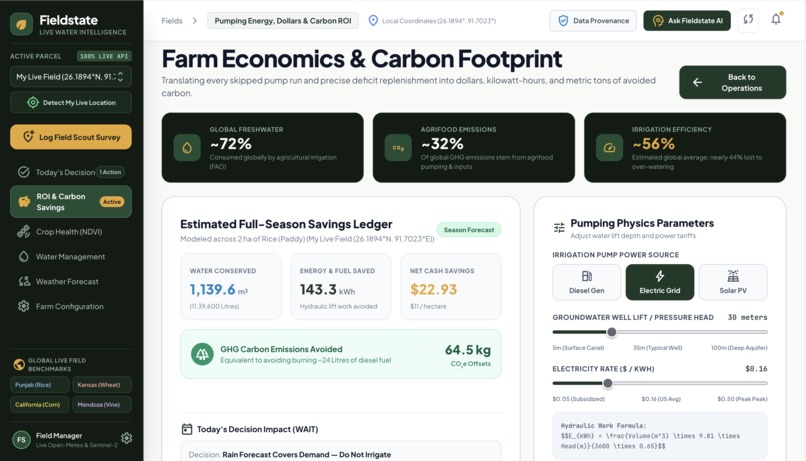The width and height of the screenshot is (806, 461).
Task: Click the 143.3 kWh energy saved value
Action: (327, 290)
